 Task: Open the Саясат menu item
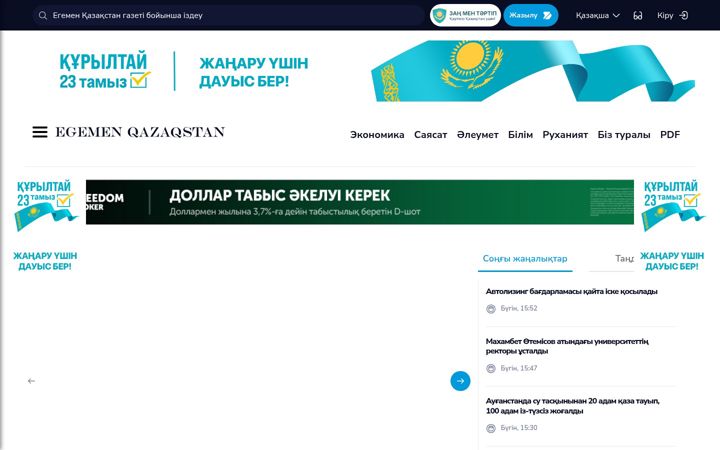(x=430, y=135)
